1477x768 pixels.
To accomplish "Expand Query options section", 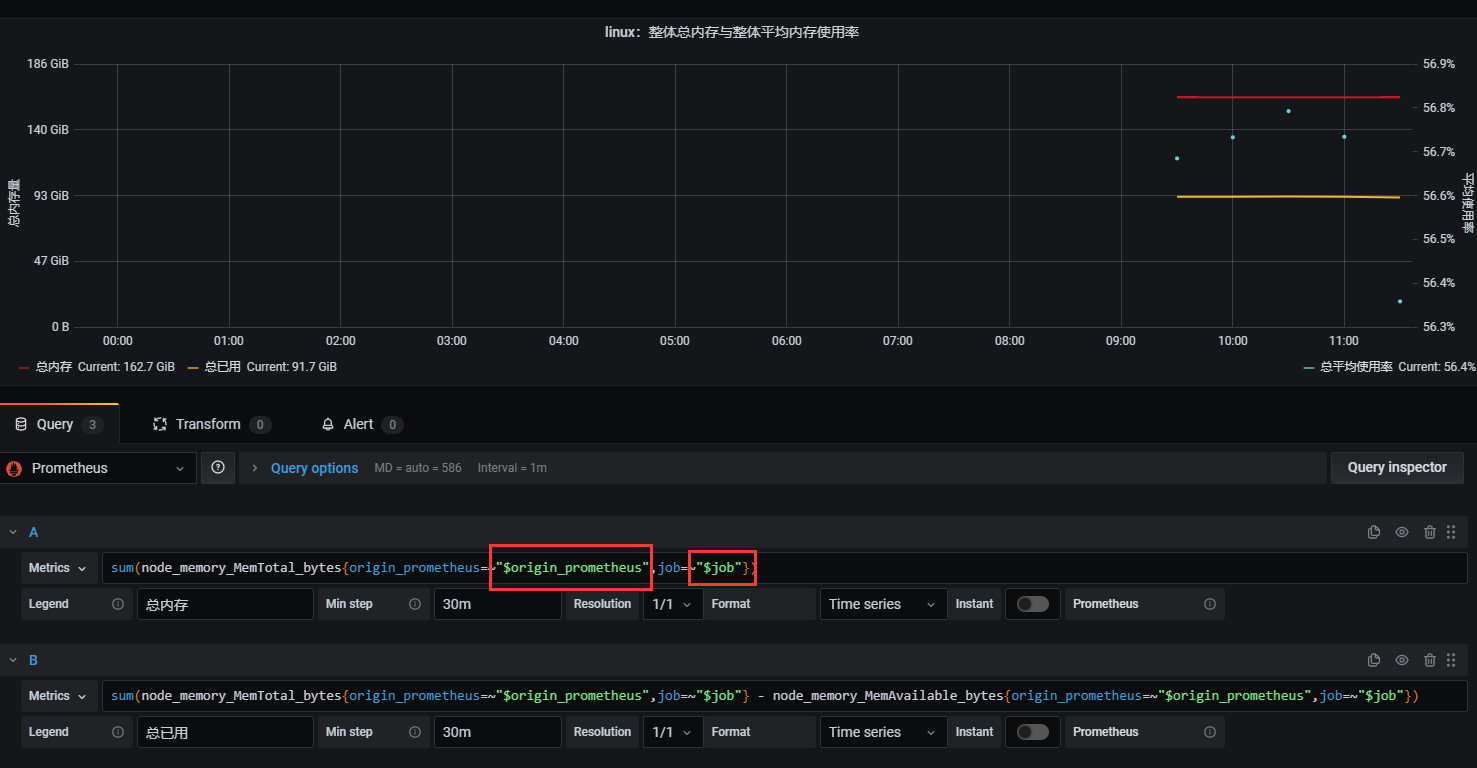I will (x=255, y=468).
